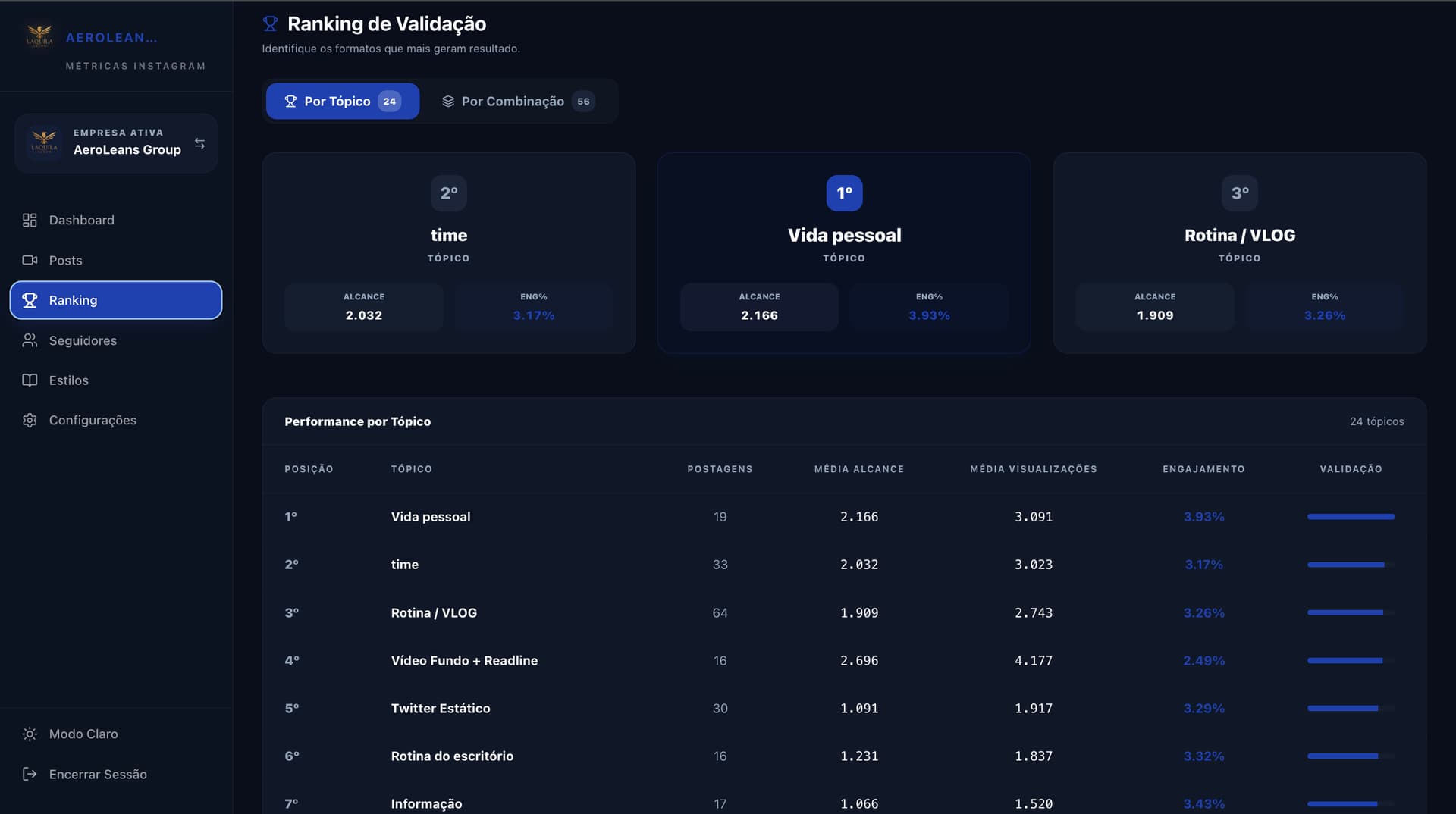
Task: Click the Estilos book icon
Action: coord(30,380)
